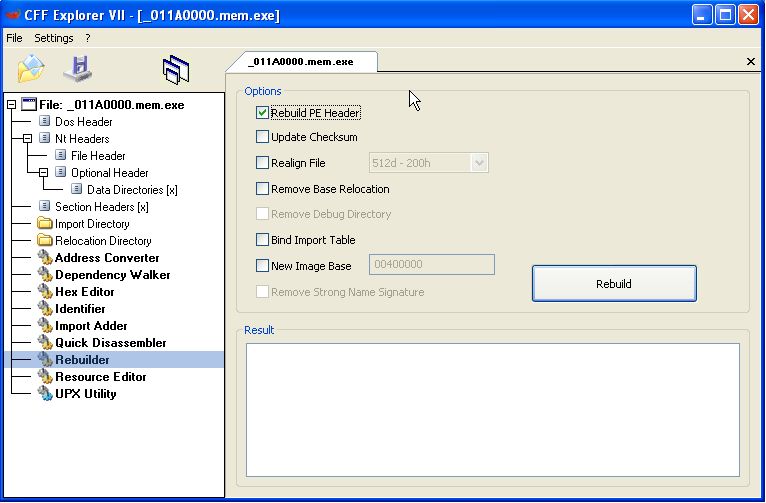Select File Header tree entry

point(98,156)
